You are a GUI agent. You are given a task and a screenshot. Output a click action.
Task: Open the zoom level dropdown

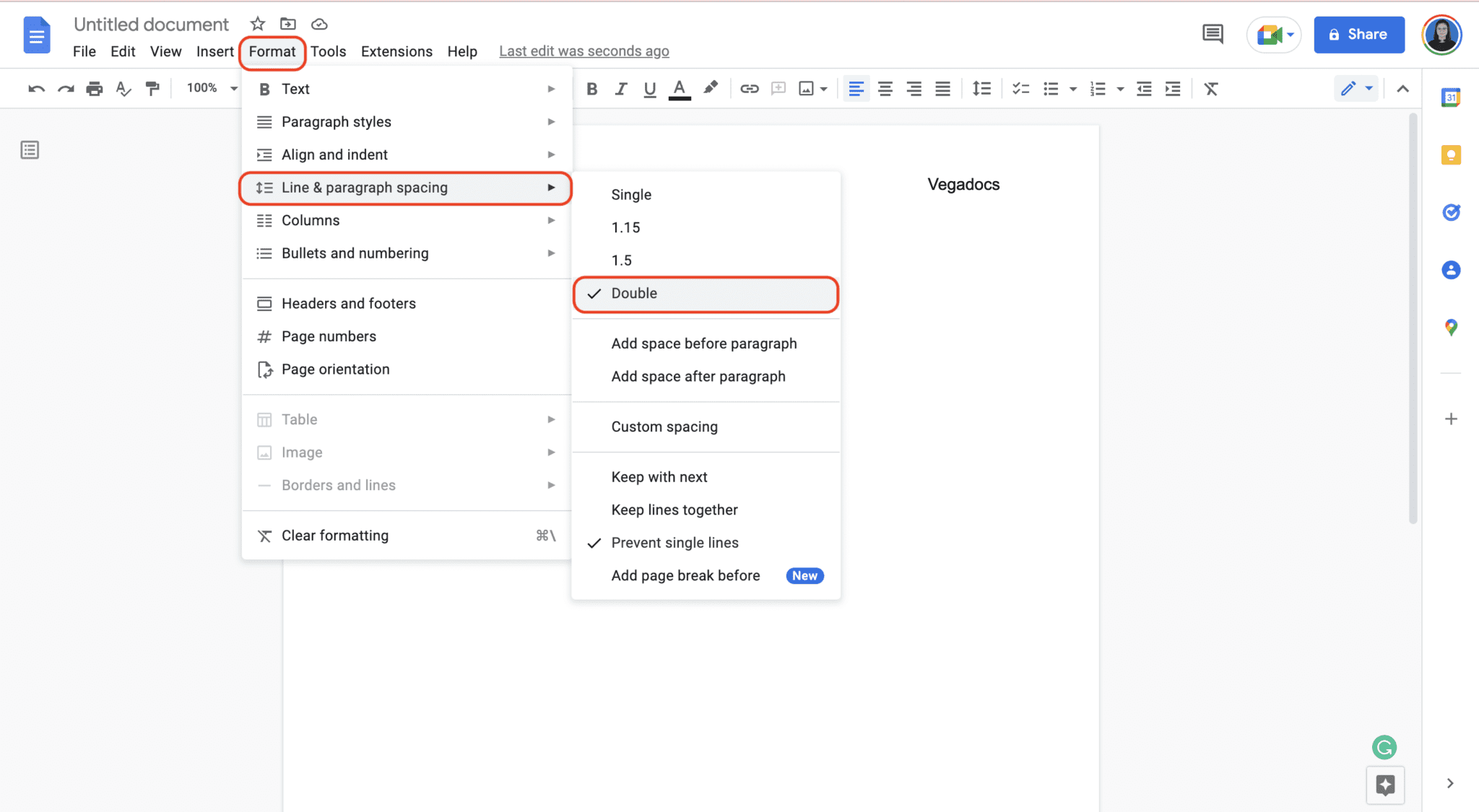click(209, 88)
